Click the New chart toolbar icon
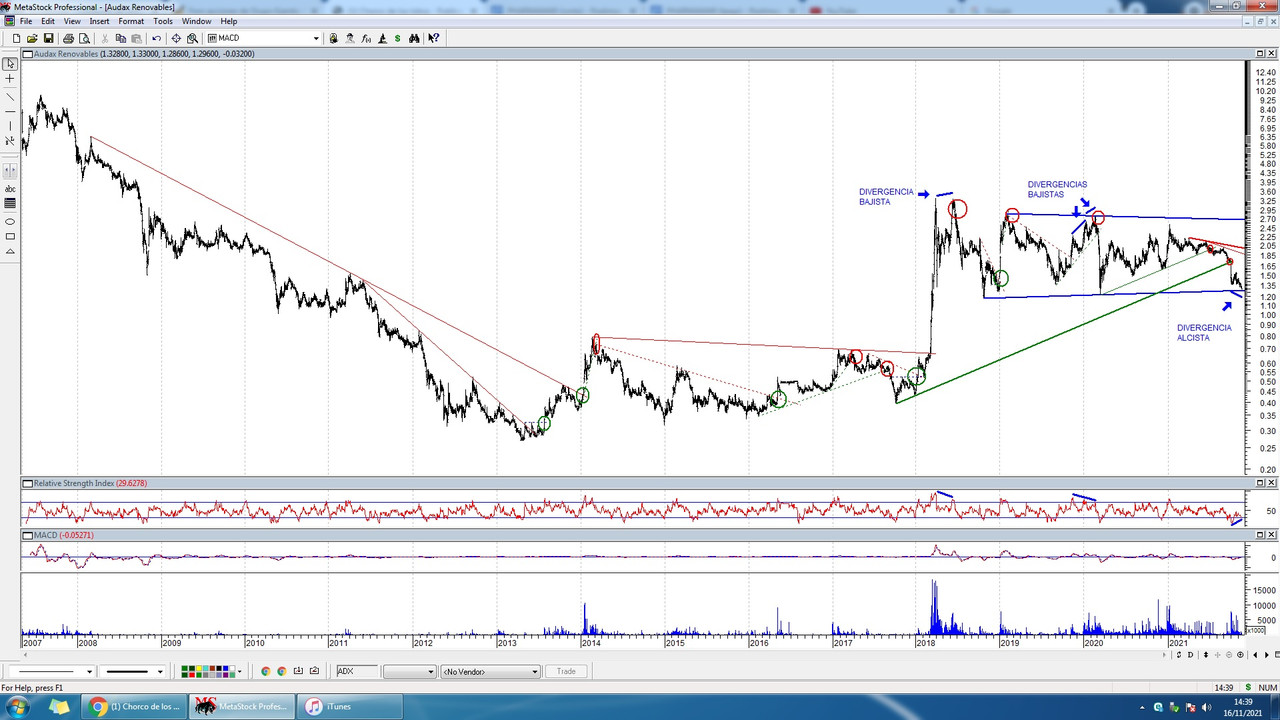This screenshot has width=1280, height=720. tap(16, 38)
